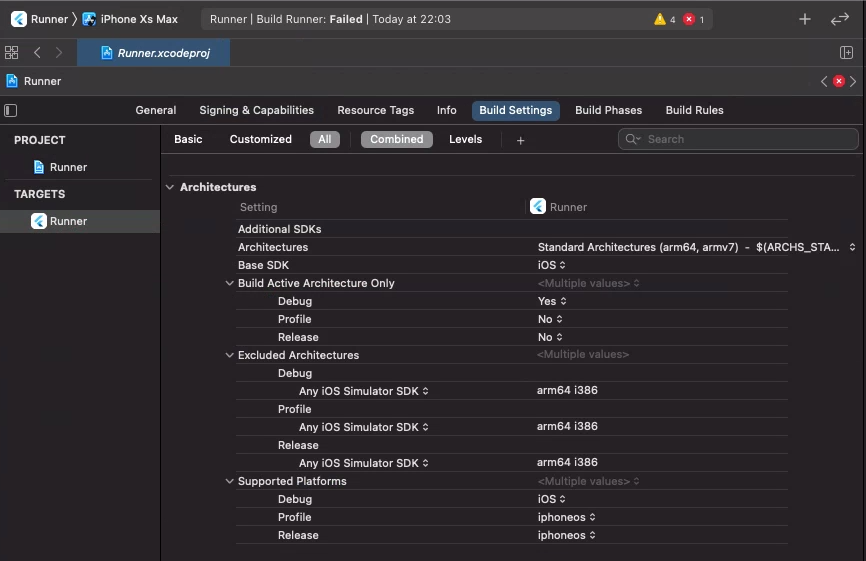
Task: Switch to Levels view
Action: click(465, 139)
